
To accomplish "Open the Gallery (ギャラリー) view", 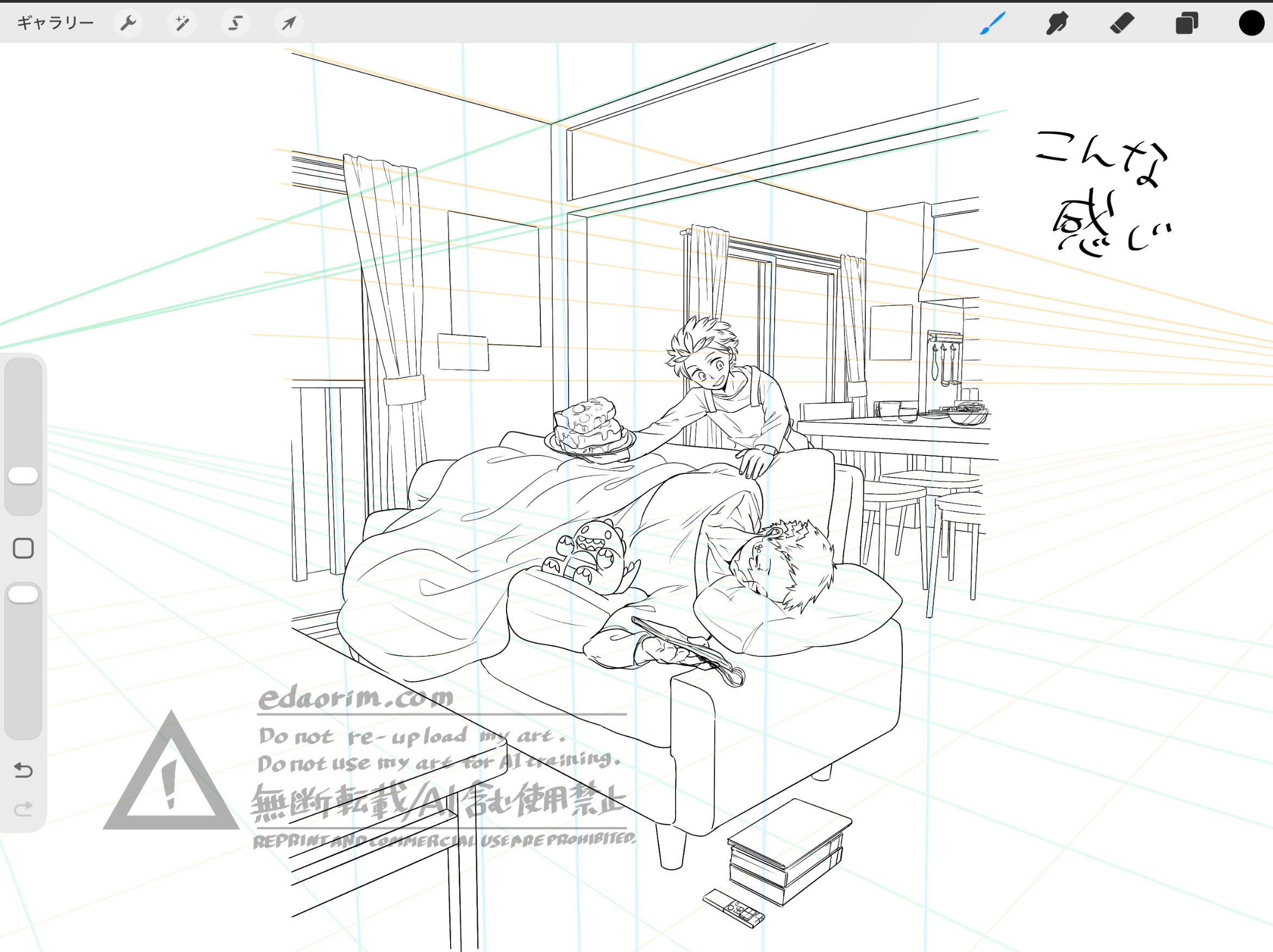I will [55, 23].
